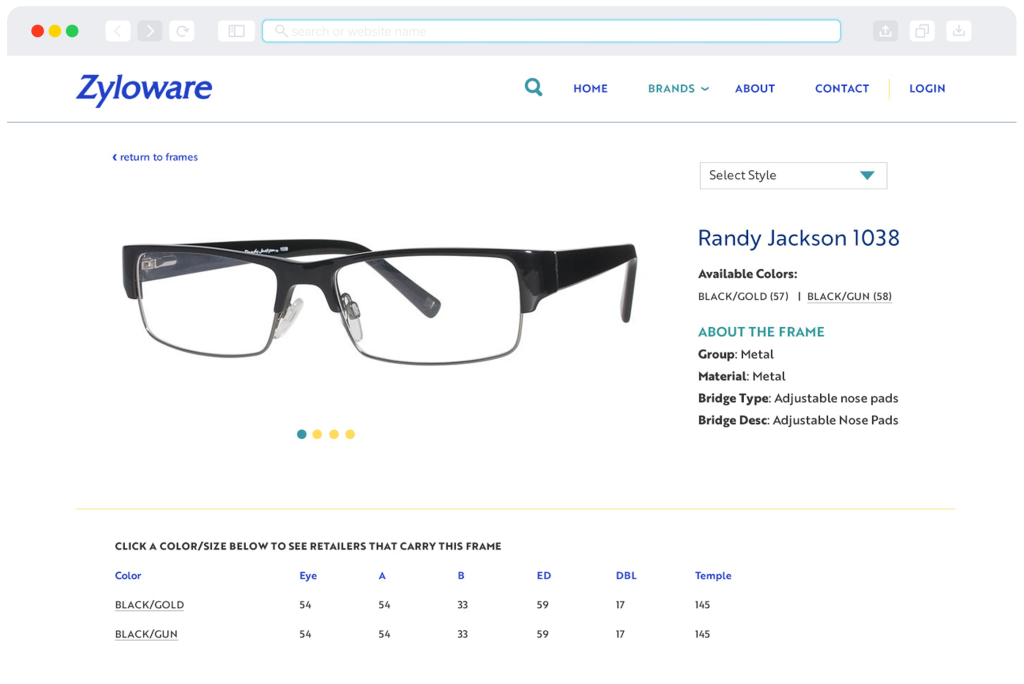
Task: Select the last carousel image dot
Action: click(350, 434)
